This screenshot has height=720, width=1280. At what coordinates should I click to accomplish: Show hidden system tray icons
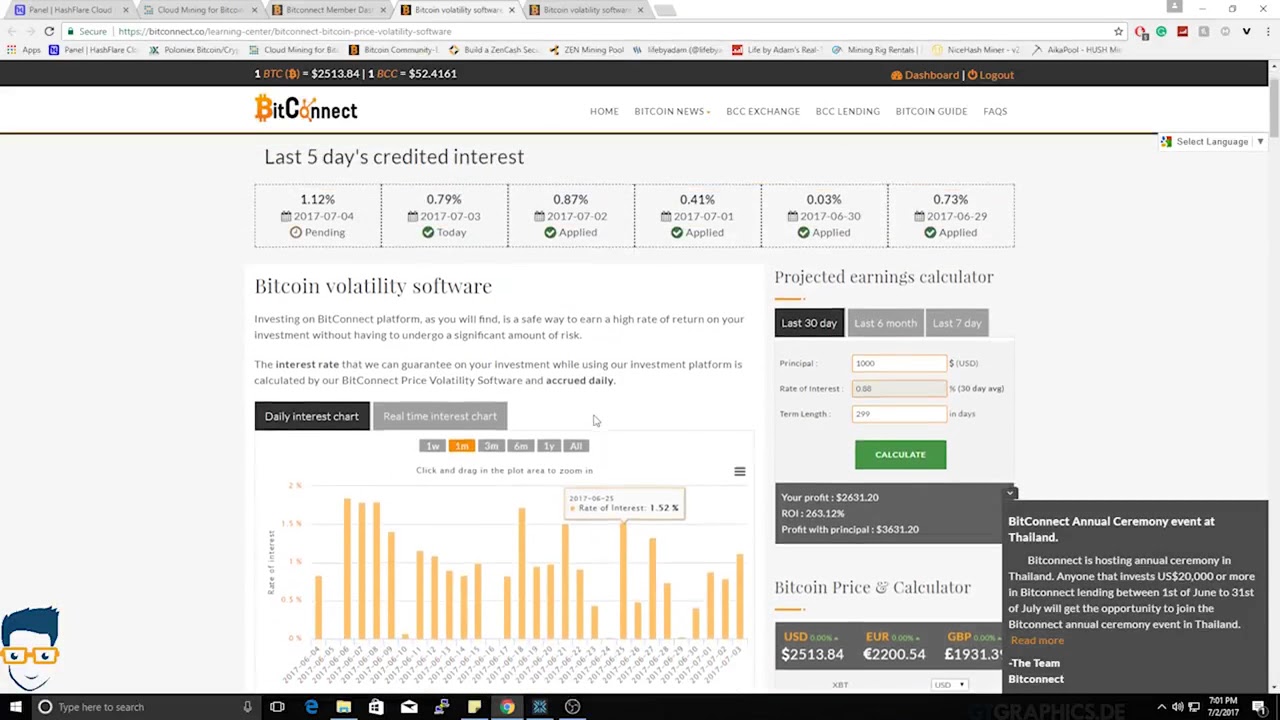click(1162, 707)
